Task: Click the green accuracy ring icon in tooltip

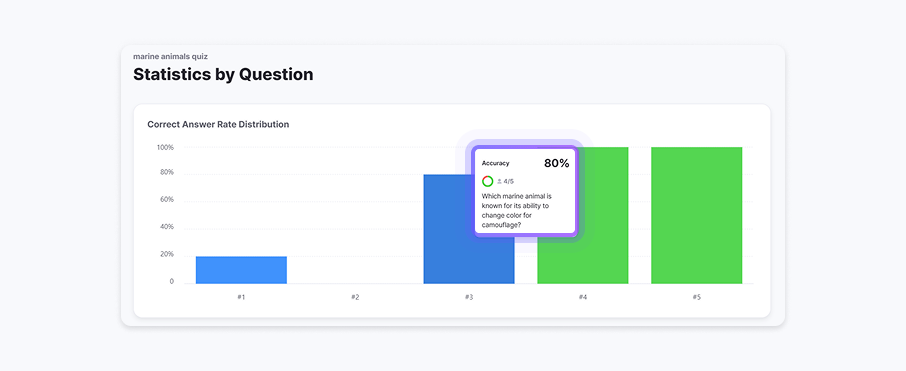Action: tap(488, 181)
